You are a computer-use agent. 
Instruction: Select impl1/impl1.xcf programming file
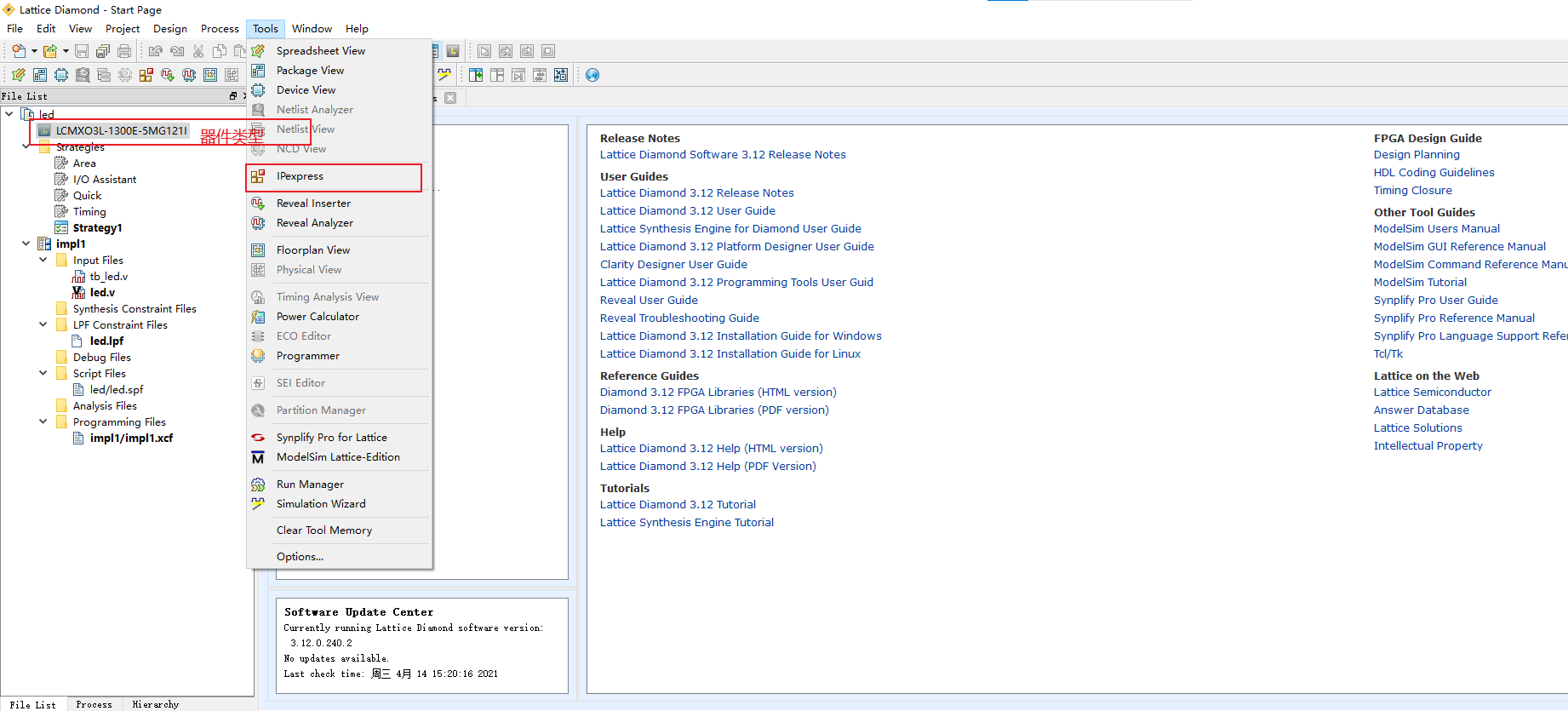coord(131,438)
